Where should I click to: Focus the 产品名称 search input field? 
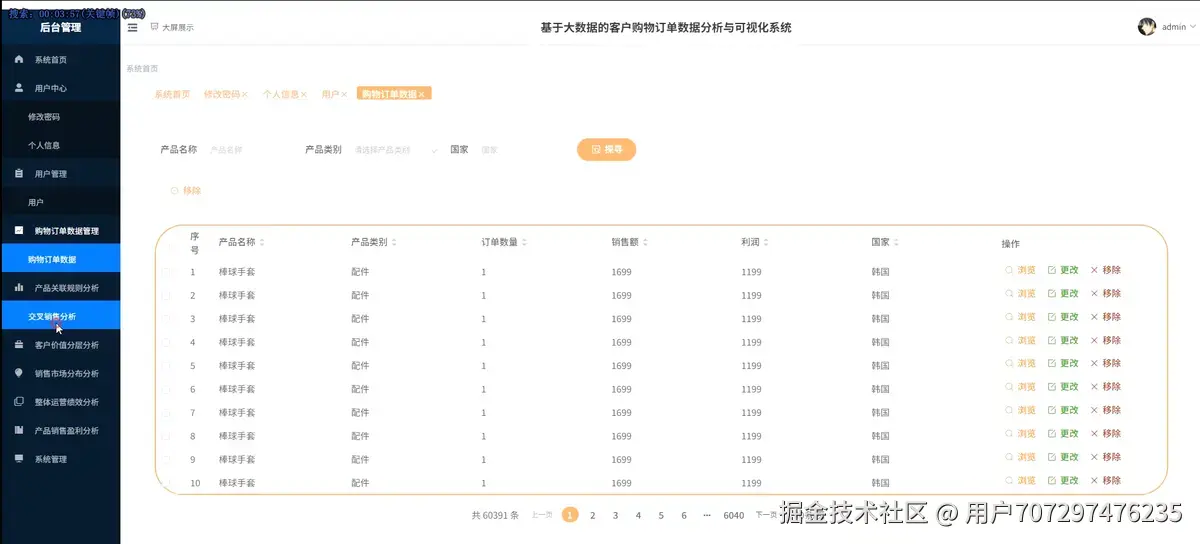[247, 150]
